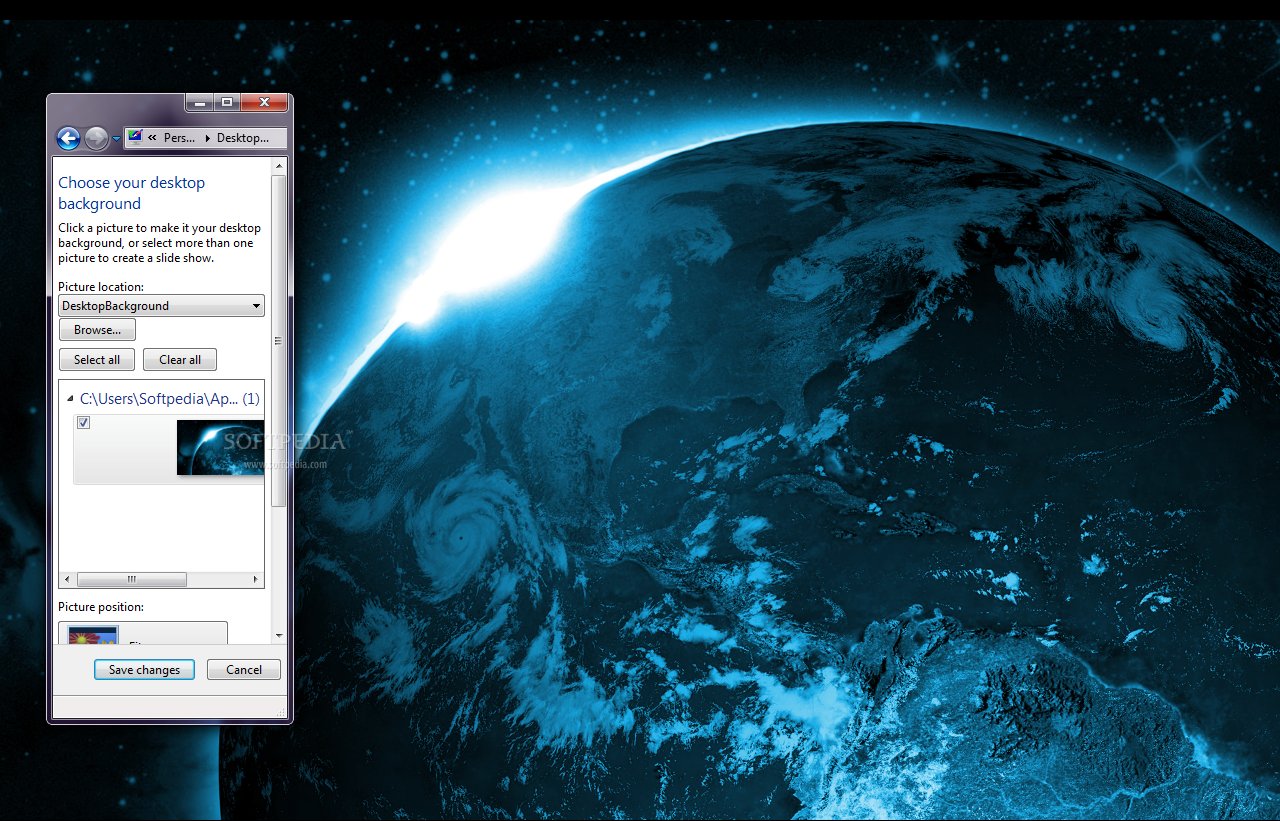Uncheck the wallpaper thumbnail checkbox

pos(84,423)
